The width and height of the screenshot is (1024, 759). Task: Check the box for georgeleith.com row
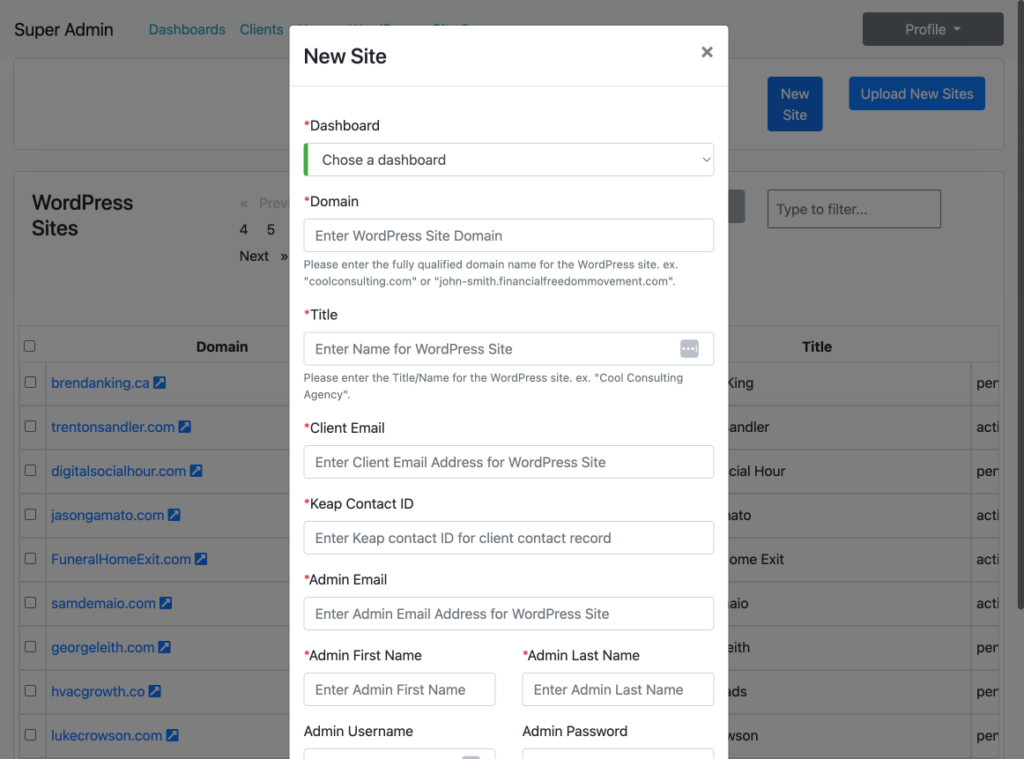pos(31,647)
